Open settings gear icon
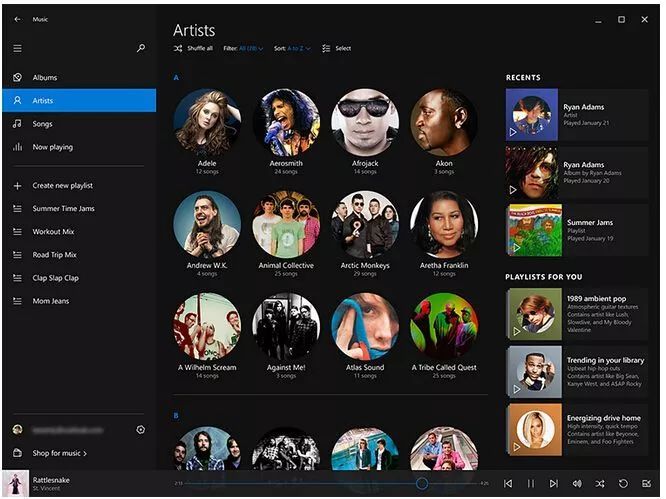Image resolution: width=666 pixels, height=499 pixels. pyautogui.click(x=141, y=430)
